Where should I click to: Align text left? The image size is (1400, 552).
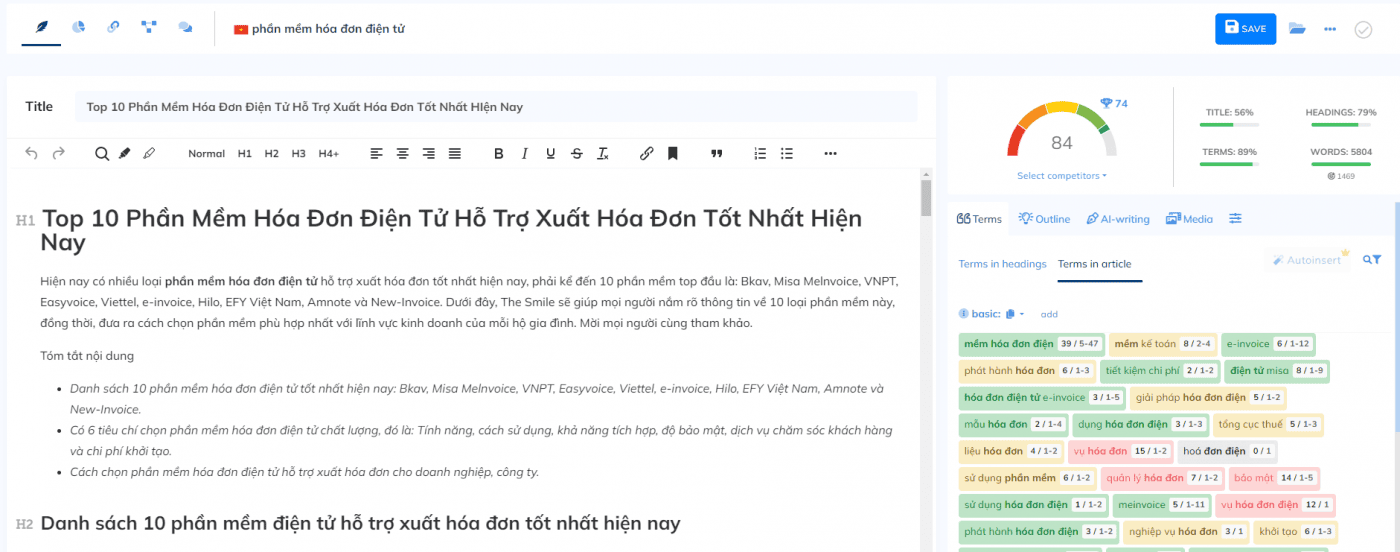(x=377, y=153)
